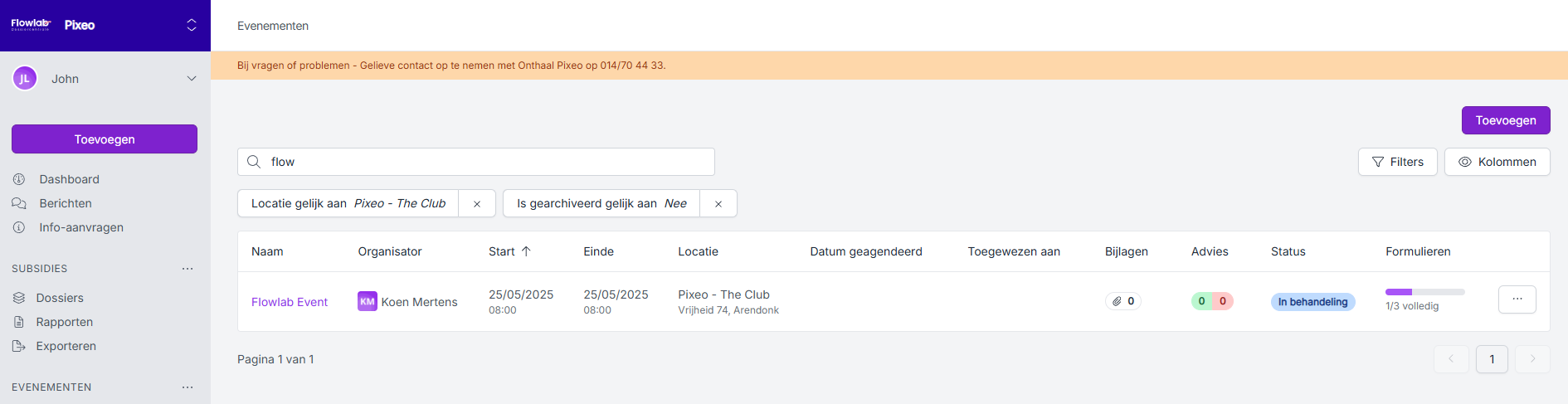
Task: Open the Flowlab Event row actions menu
Action: [x=1517, y=299]
